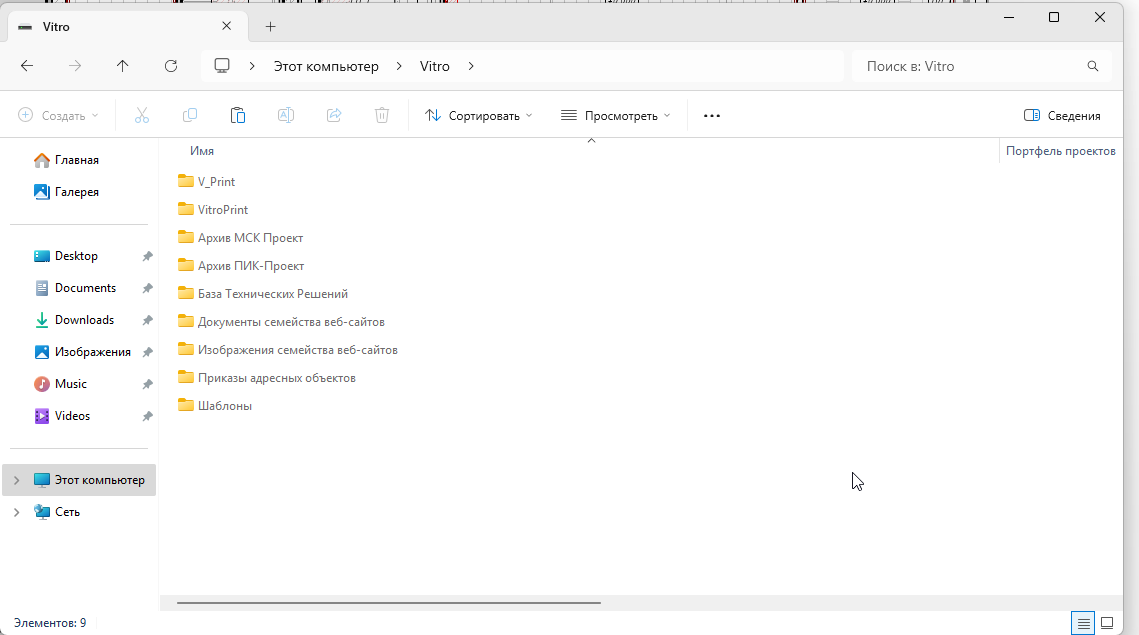Click the pin icon next to Music
Screen dimensions: 1139x635
[x=147, y=384]
